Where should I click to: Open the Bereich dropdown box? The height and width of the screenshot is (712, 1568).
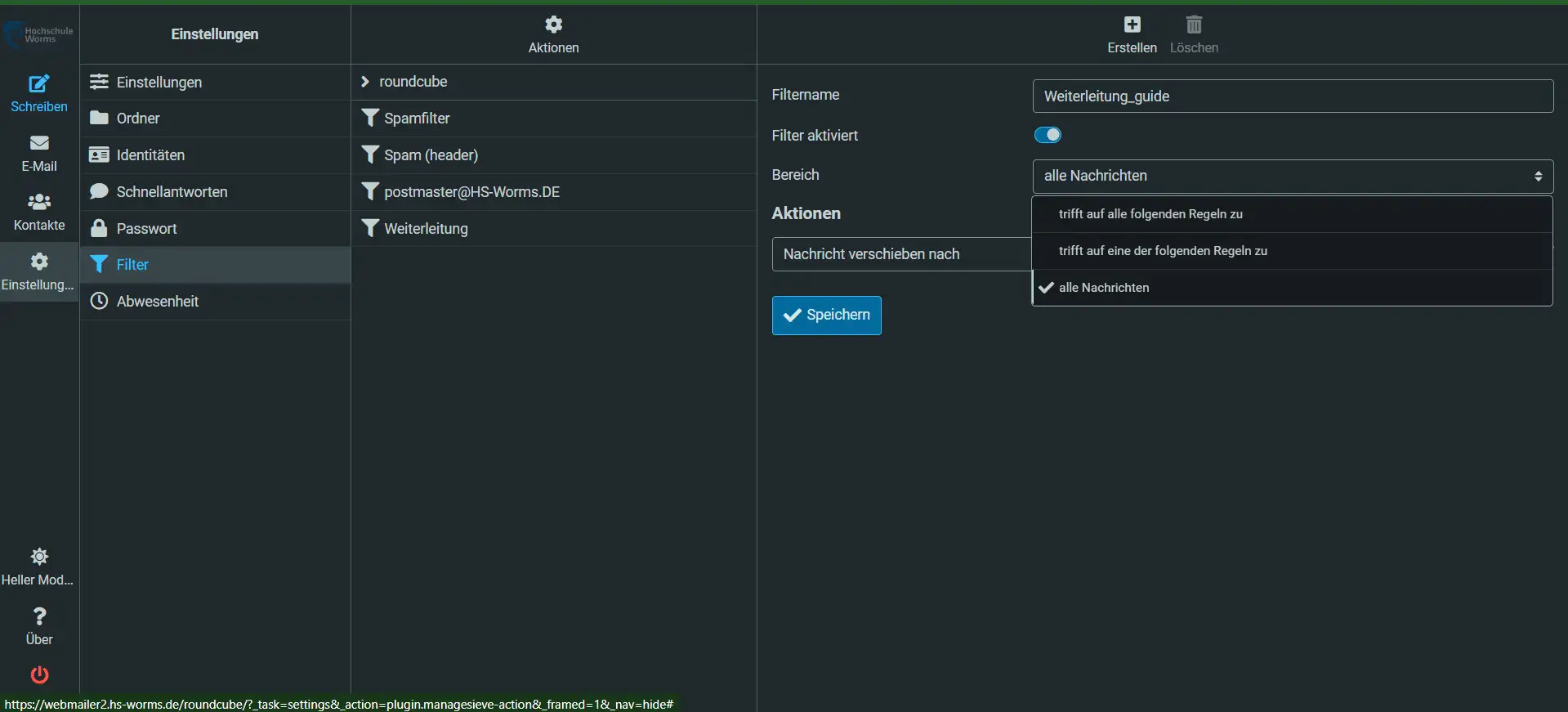1292,176
